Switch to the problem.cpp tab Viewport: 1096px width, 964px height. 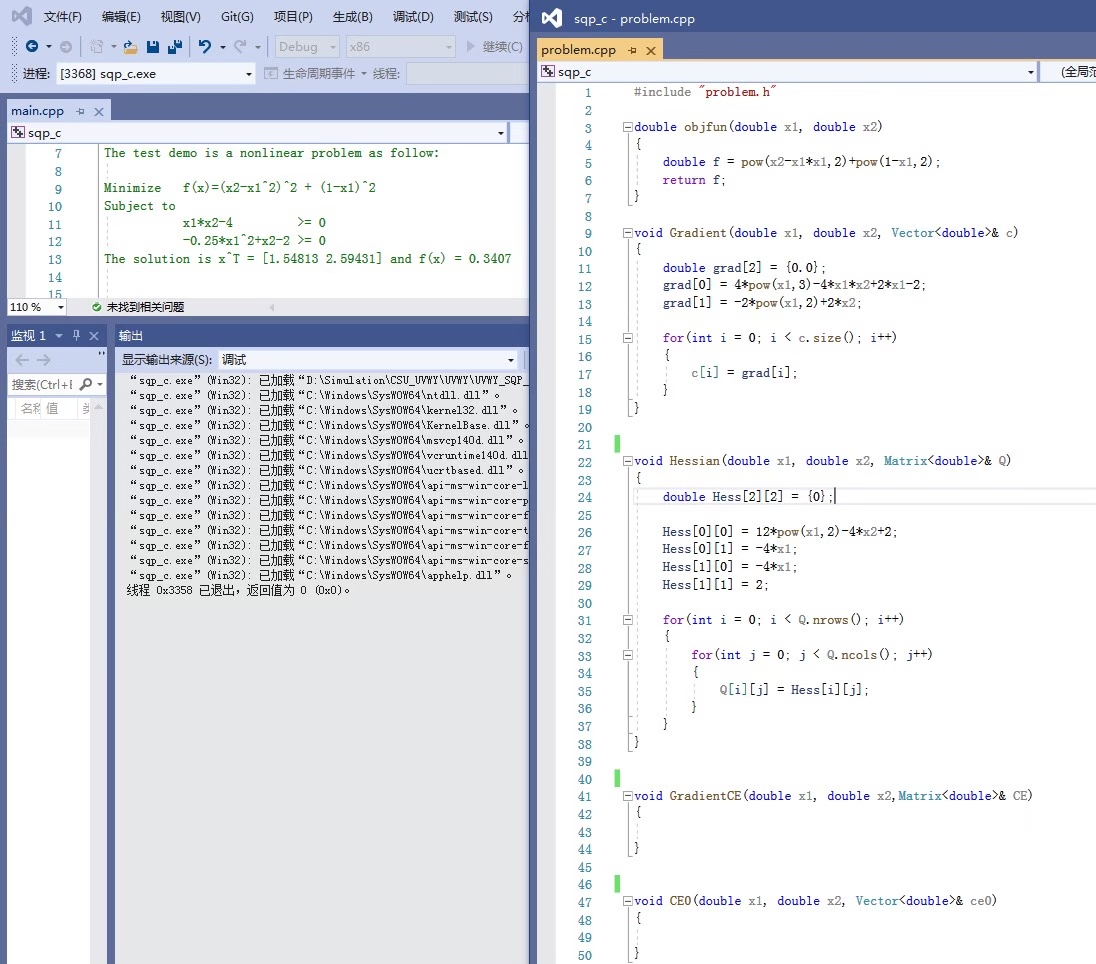pos(578,50)
